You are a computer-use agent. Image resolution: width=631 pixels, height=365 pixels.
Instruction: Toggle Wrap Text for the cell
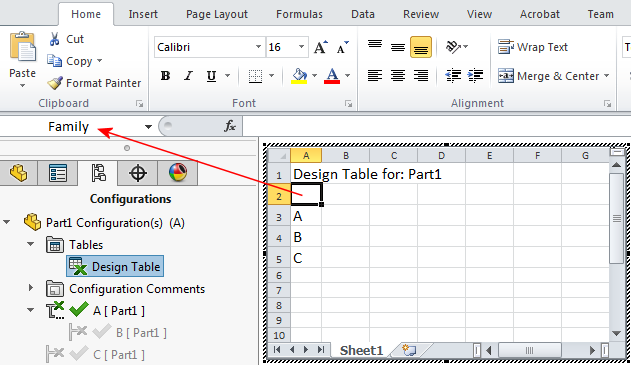coord(533,47)
